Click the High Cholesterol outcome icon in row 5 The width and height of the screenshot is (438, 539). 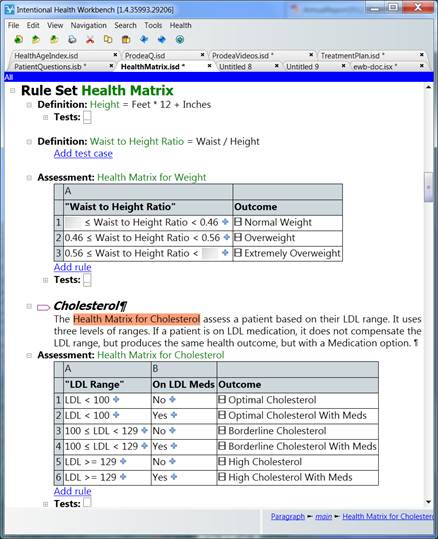(222, 462)
